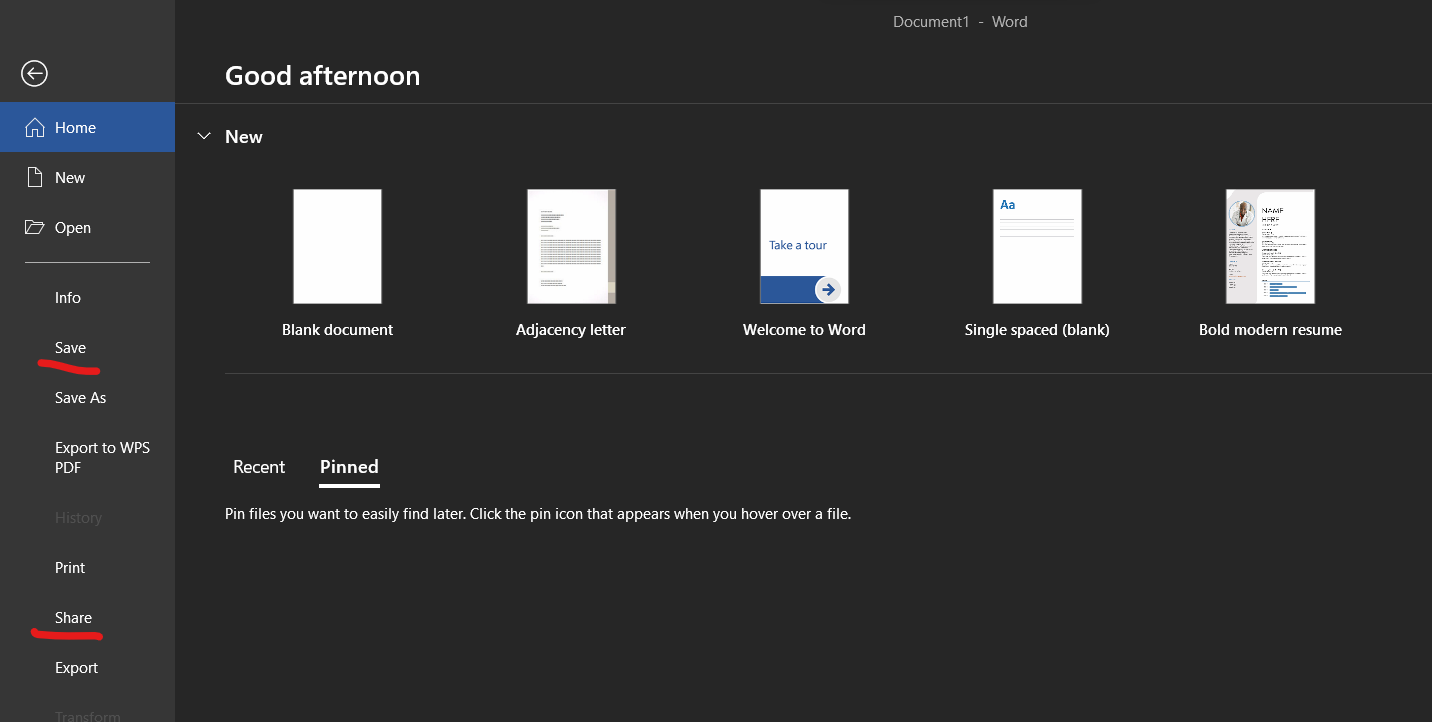This screenshot has height=722, width=1432.
Task: Open the Print page
Action: [70, 568]
